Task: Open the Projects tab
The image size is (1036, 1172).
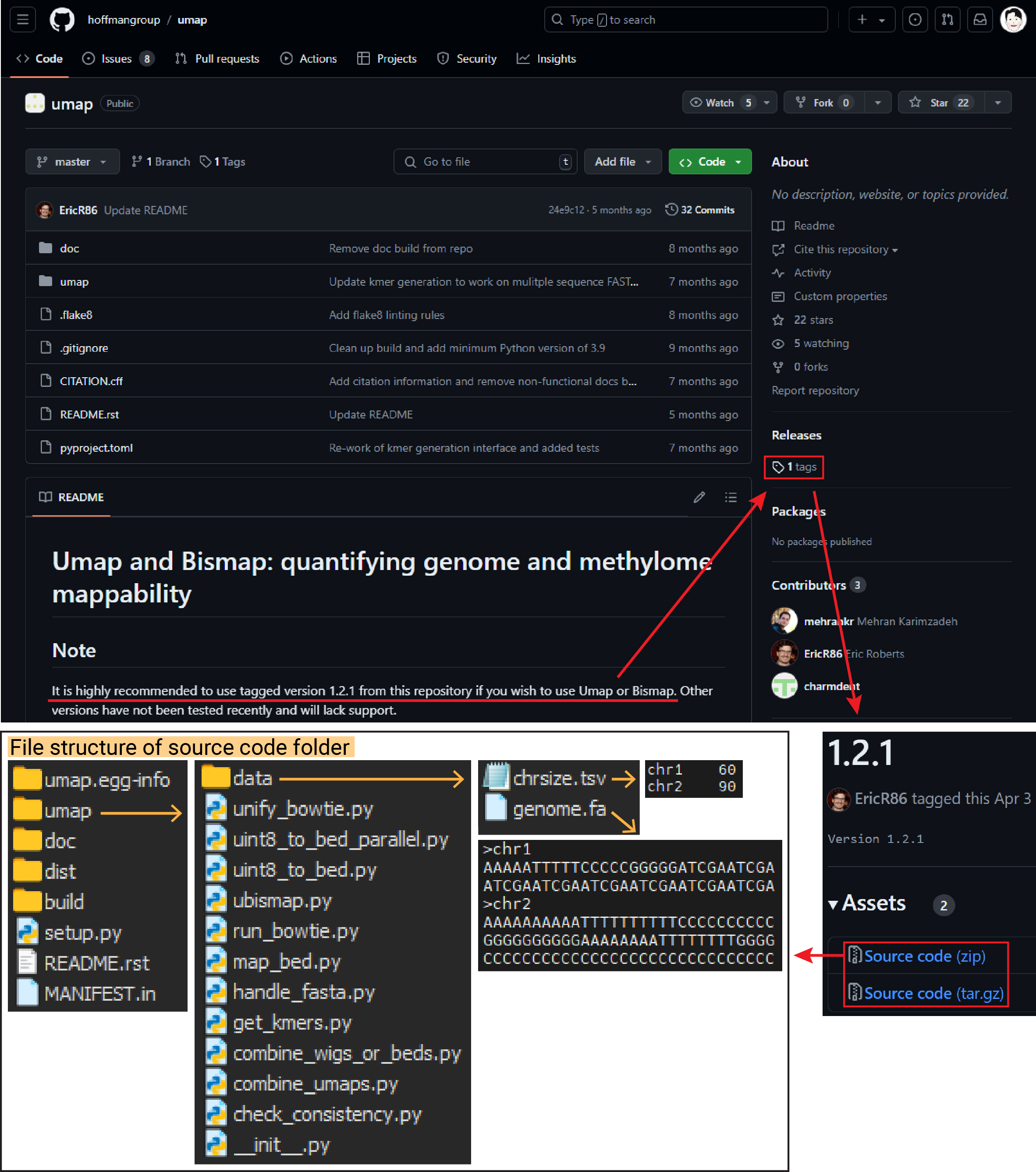Action: click(x=387, y=58)
